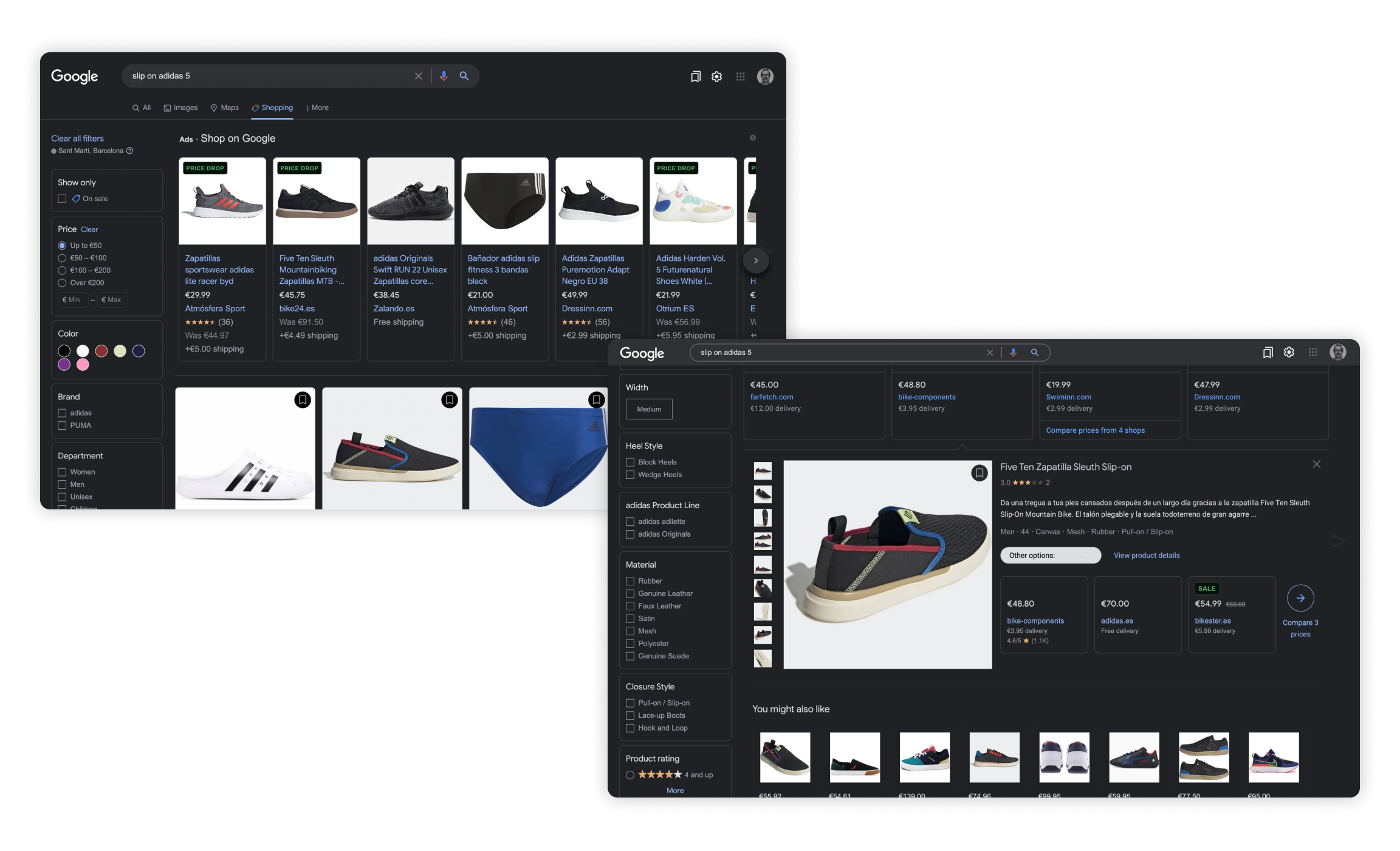Click info icon beside Shop on Google
1400x851 pixels.
753,138
